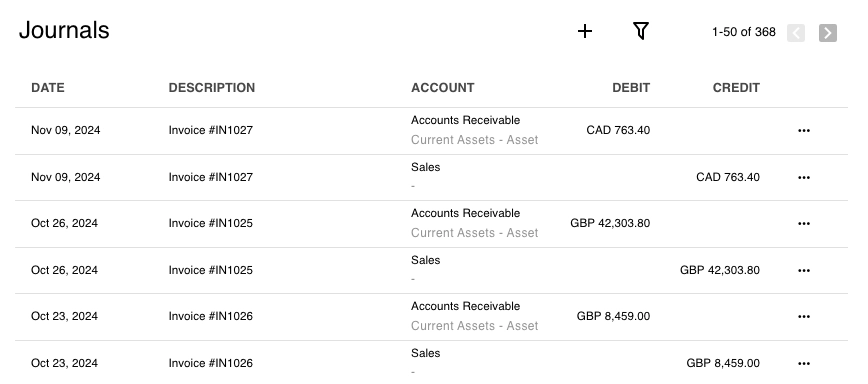Click Nov 09, 2024 date in Sales row
The width and height of the screenshot is (868, 384).
click(x=65, y=178)
